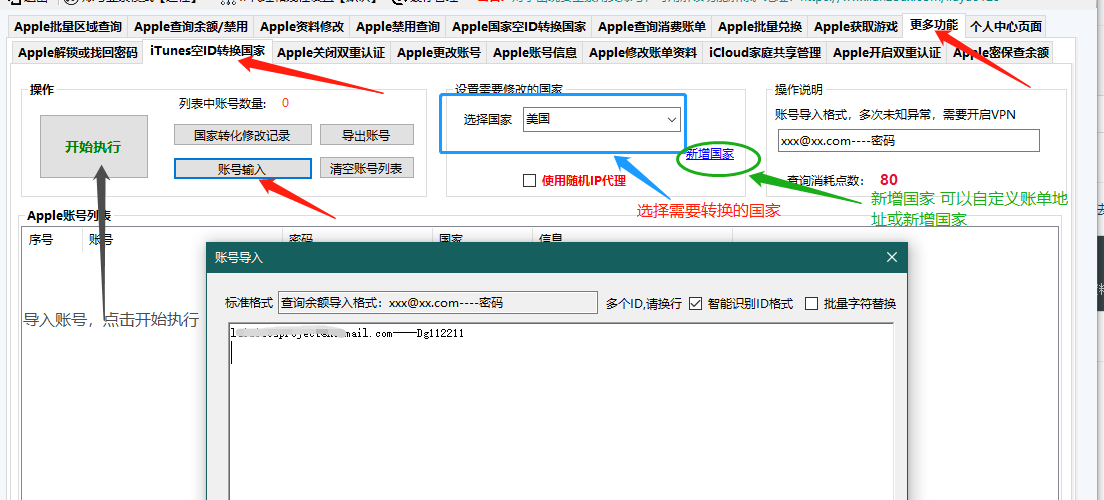Expand the 选择国家 dropdown
The height and width of the screenshot is (500, 1104).
tap(602, 120)
